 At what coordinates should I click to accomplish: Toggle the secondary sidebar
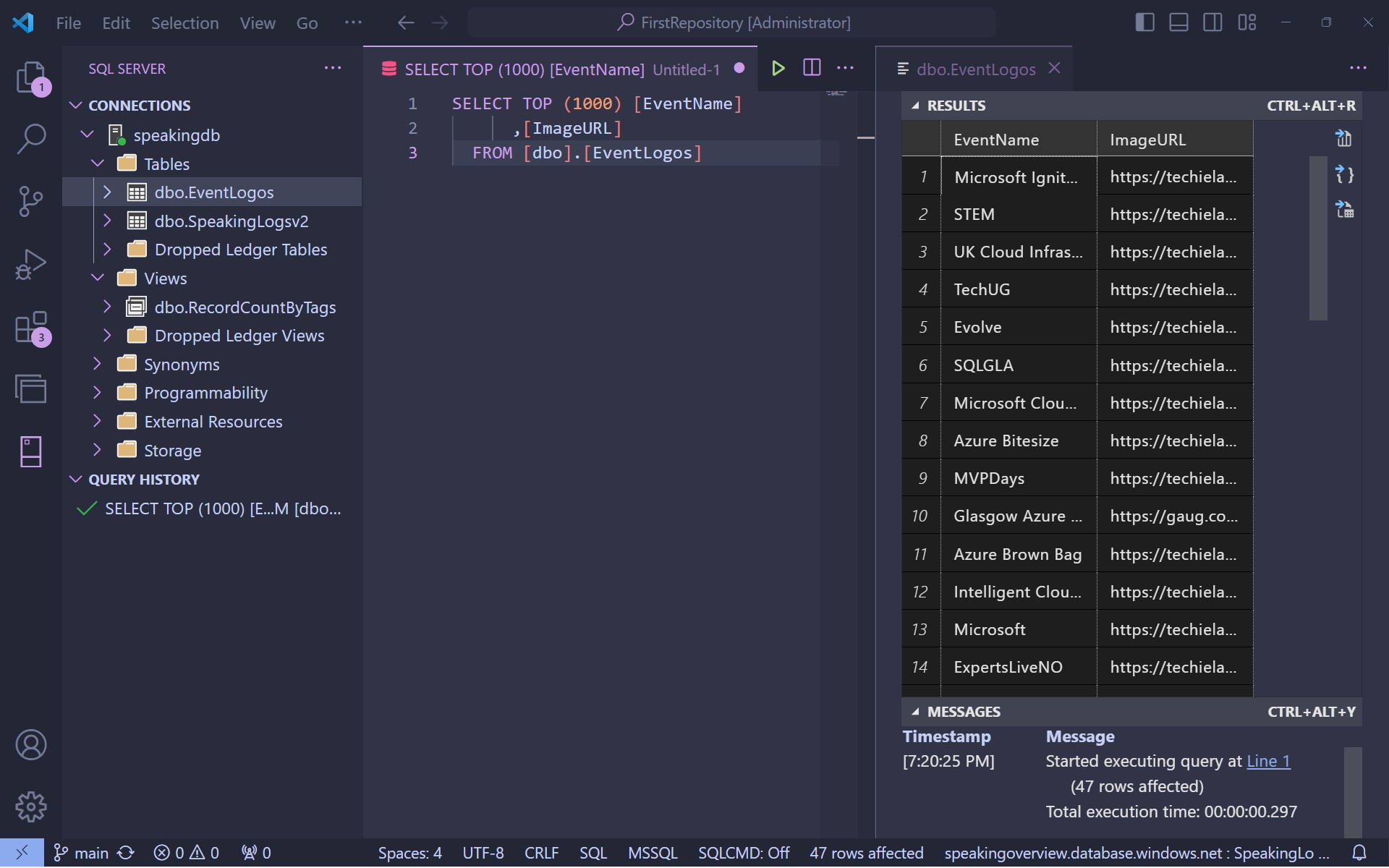1212,22
